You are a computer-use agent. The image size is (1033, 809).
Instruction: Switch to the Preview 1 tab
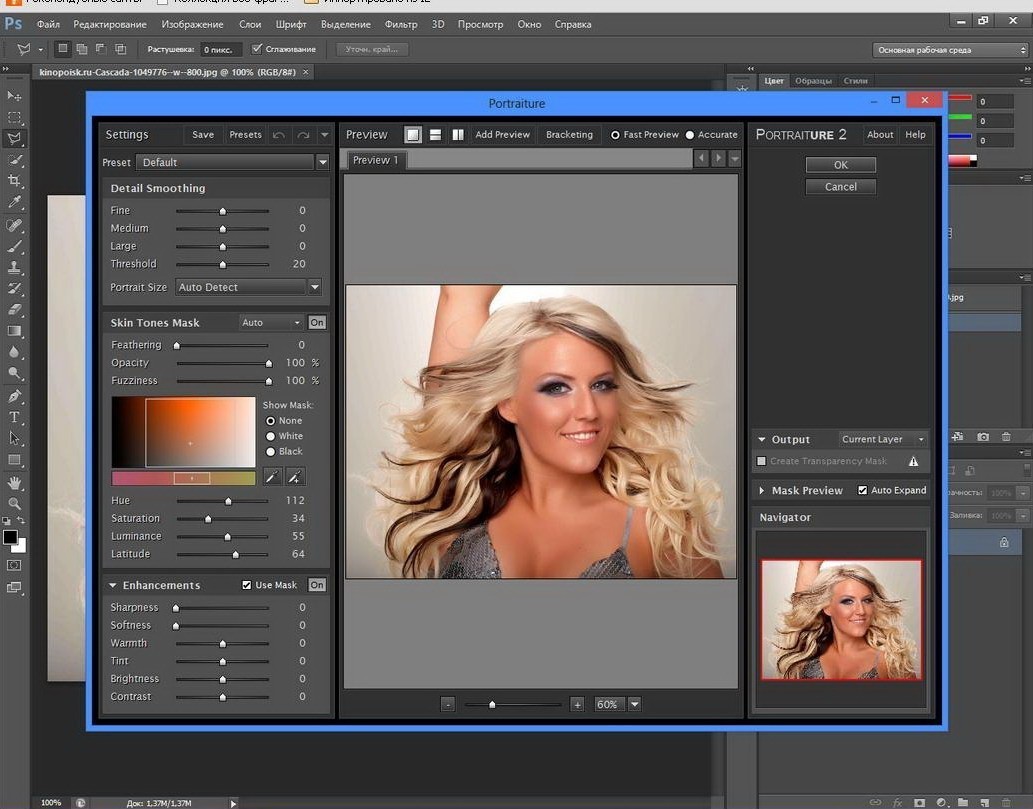click(x=376, y=160)
